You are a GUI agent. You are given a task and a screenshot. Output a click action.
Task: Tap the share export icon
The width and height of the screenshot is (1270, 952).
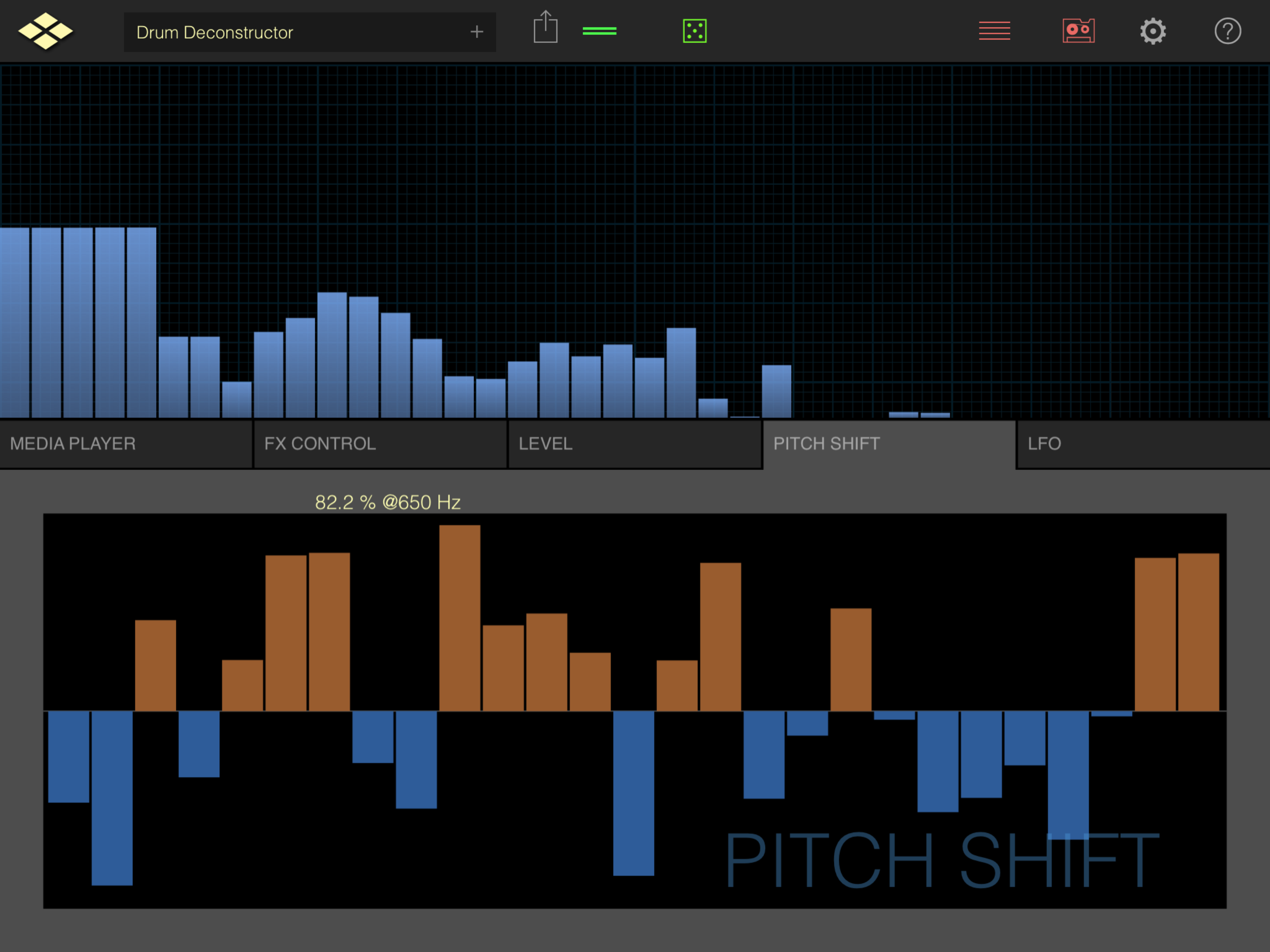545,27
